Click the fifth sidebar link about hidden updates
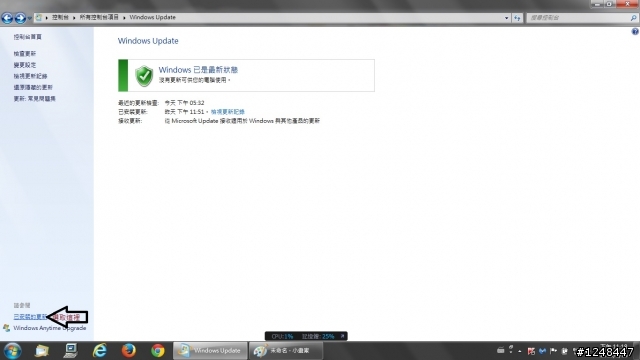The image size is (640, 360). [33, 87]
